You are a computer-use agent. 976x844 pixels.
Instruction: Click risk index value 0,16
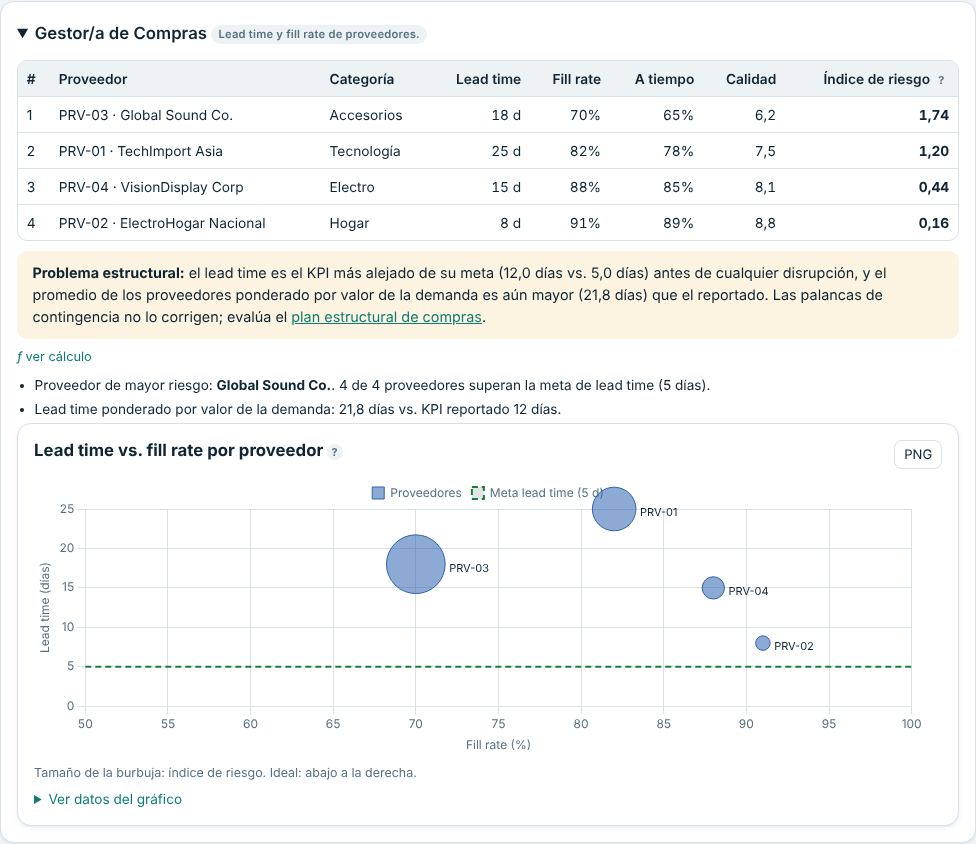point(934,223)
